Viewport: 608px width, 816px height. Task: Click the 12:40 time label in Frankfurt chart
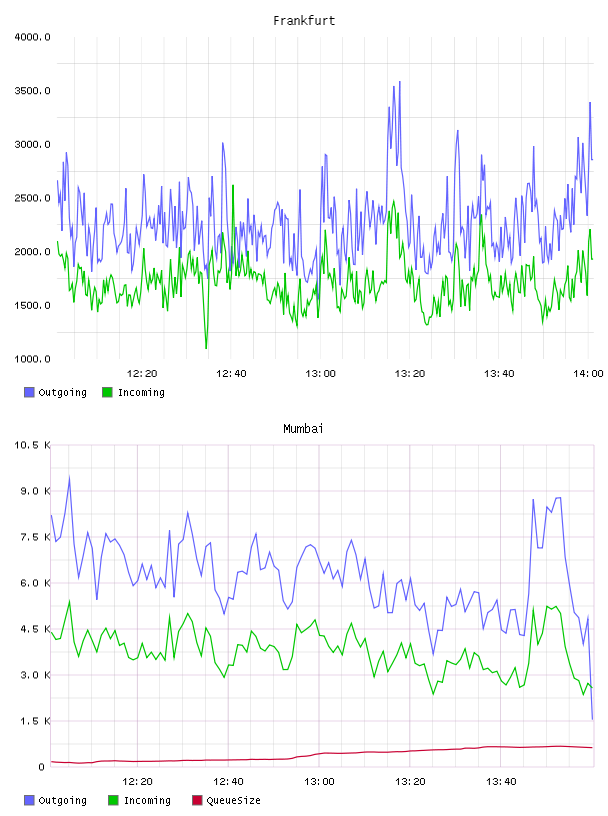[x=231, y=373]
